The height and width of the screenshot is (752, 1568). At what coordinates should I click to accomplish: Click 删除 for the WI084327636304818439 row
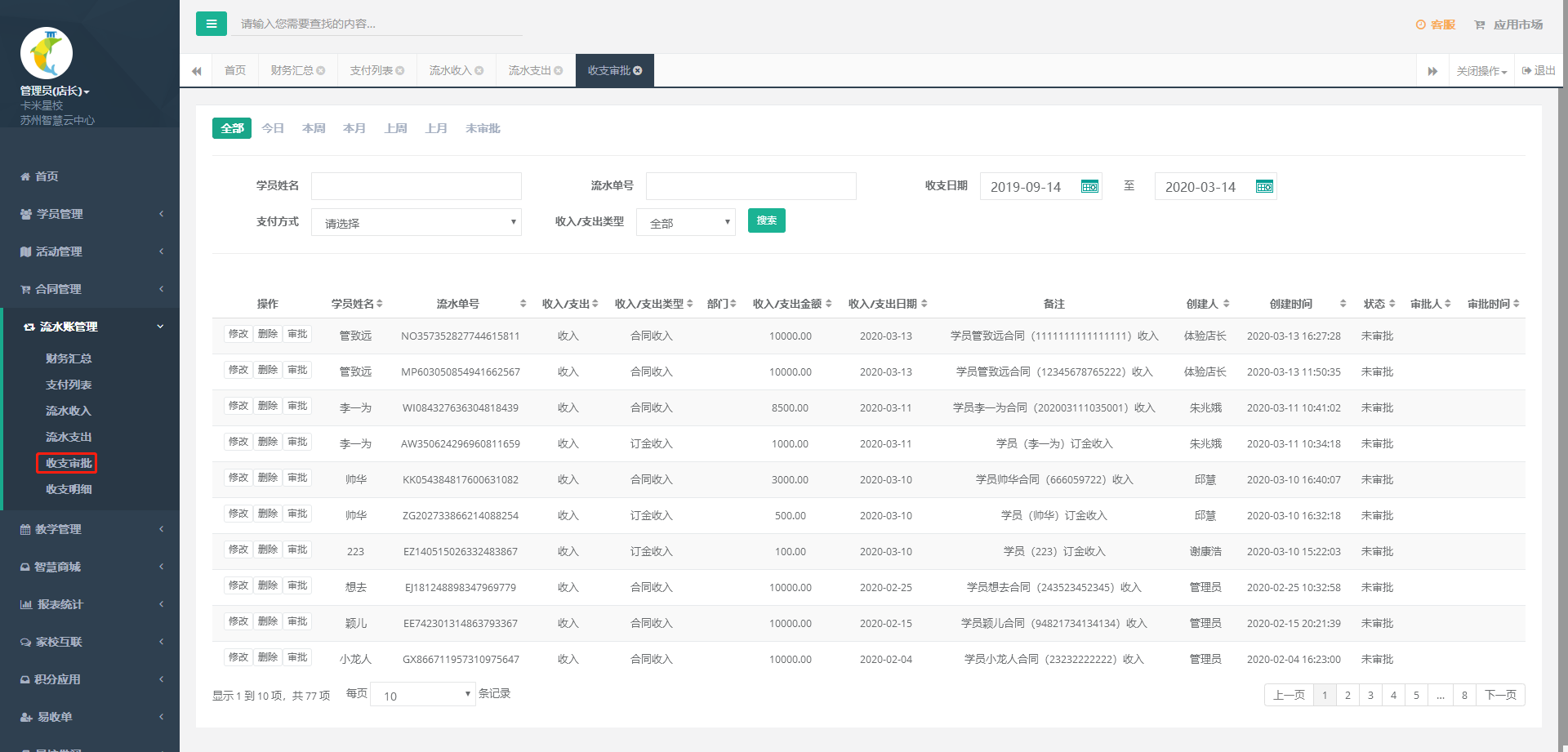[x=268, y=406]
